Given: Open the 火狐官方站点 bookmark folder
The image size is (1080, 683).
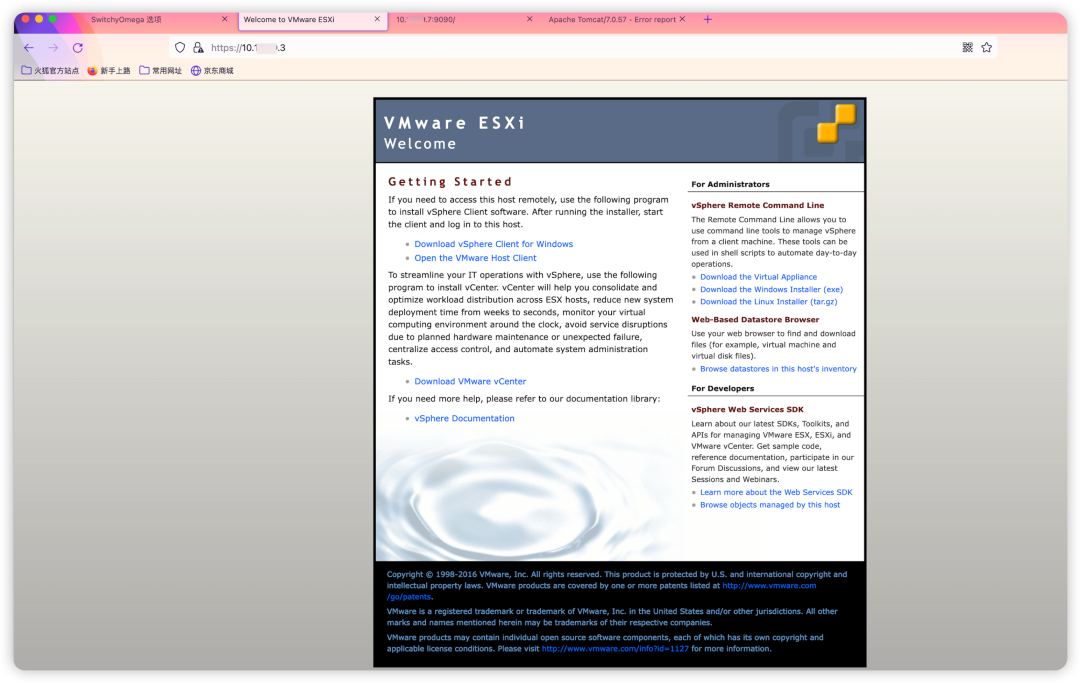Looking at the screenshot, I should pyautogui.click(x=50, y=70).
